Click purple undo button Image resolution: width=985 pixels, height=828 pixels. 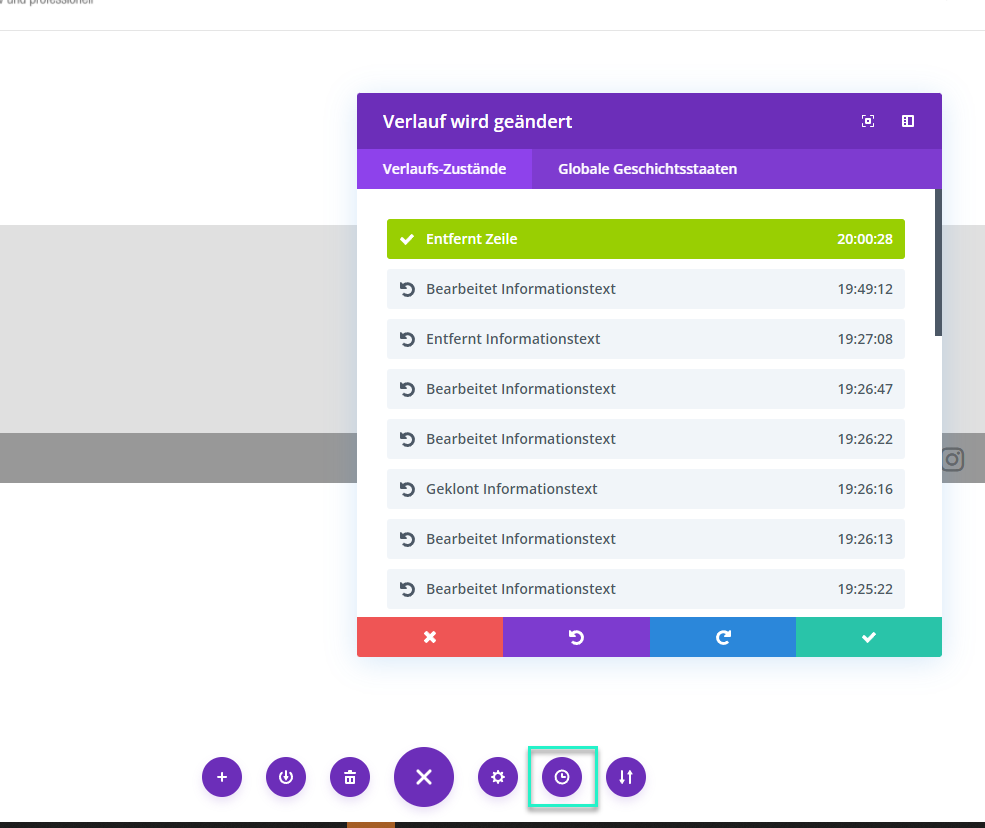576,637
